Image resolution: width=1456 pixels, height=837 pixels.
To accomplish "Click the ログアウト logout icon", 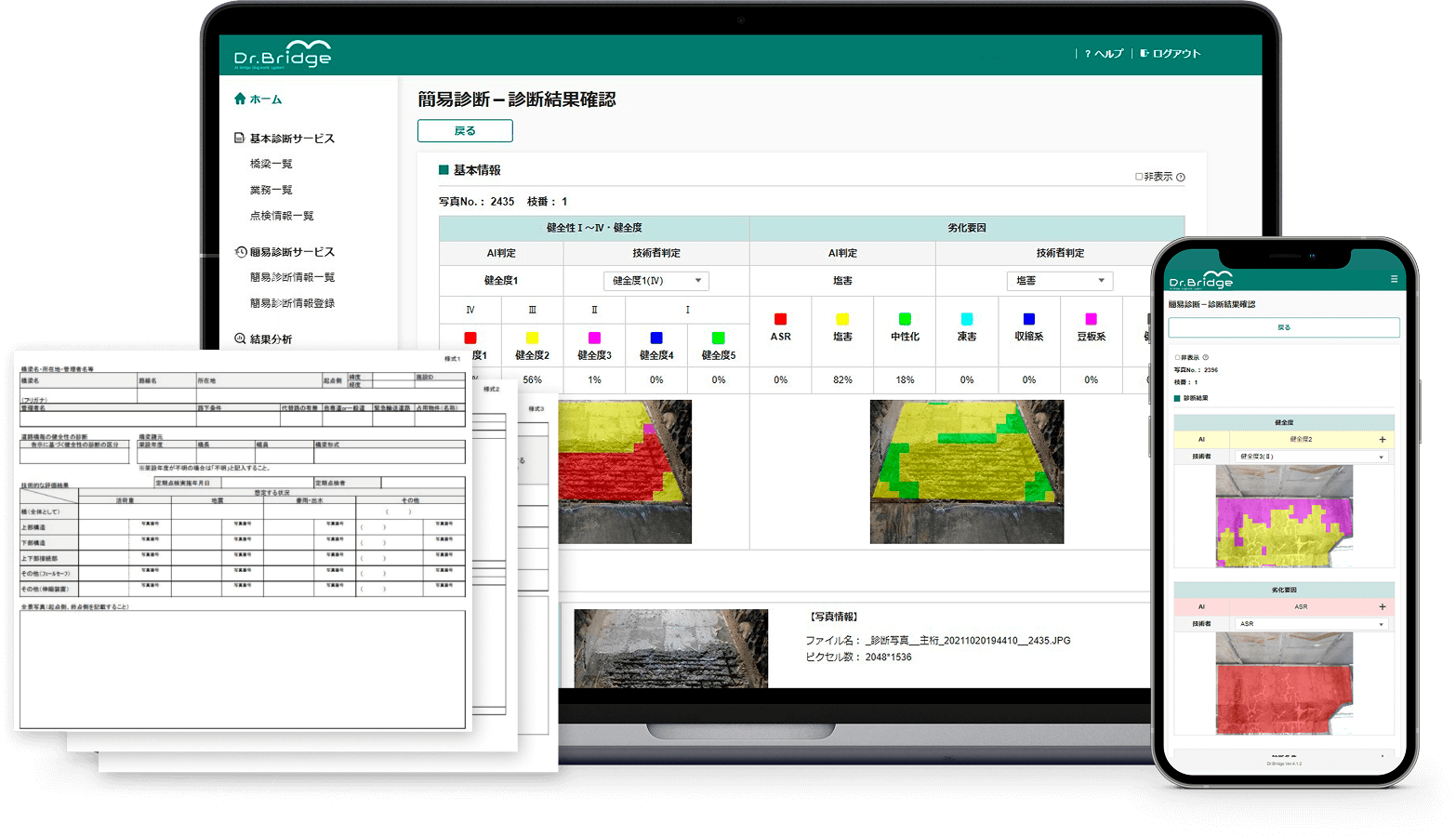I will (1144, 53).
